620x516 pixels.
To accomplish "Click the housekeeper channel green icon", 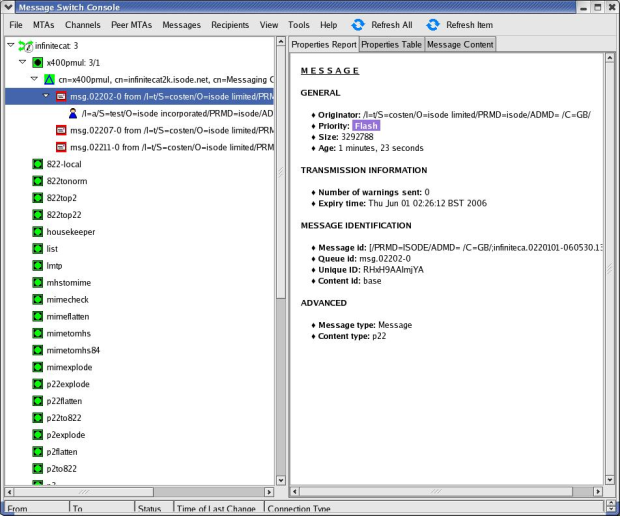I will pos(38,231).
